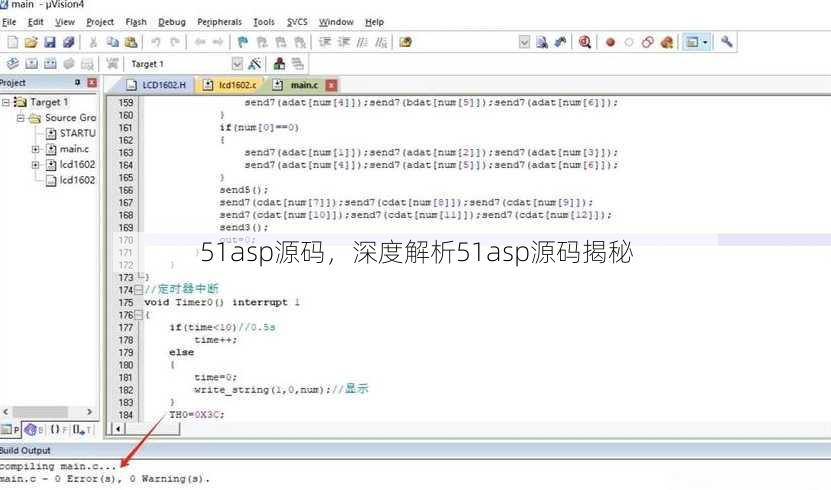Image resolution: width=831 pixels, height=490 pixels.
Task: Switch to the lcd1602.c editor tab
Action: (231, 85)
